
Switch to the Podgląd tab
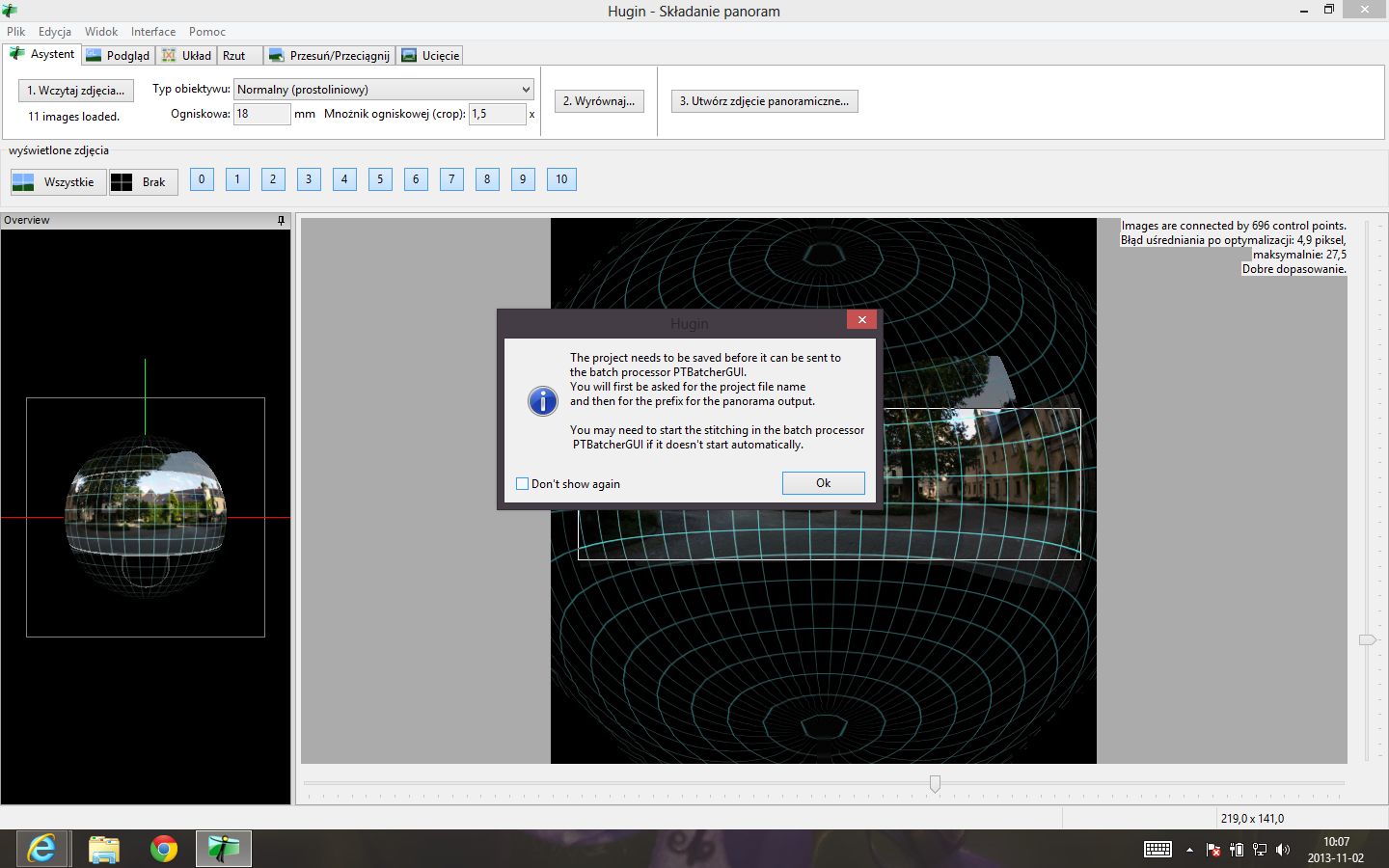pos(118,56)
